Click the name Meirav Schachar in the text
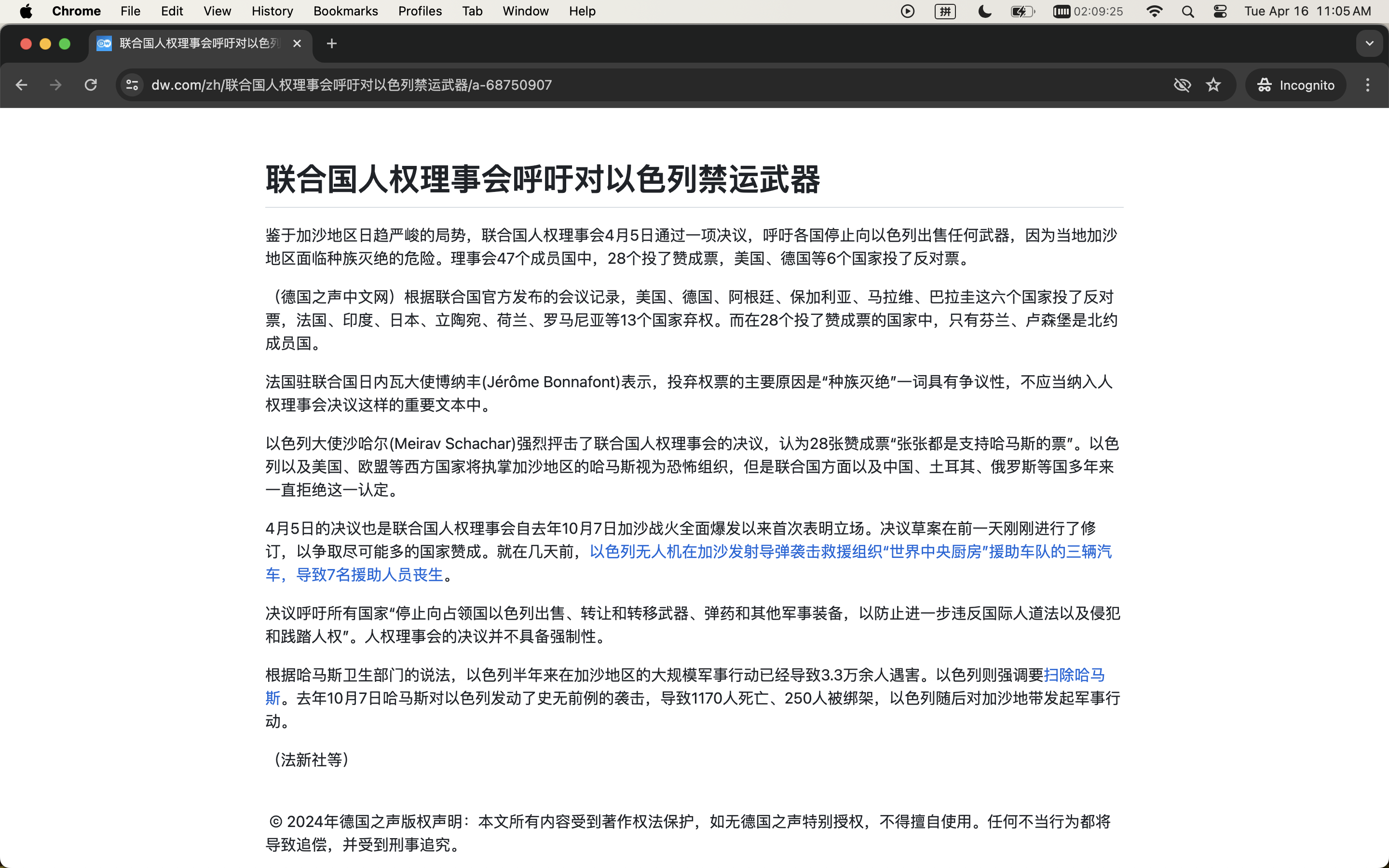Image resolution: width=1389 pixels, height=868 pixels. (453, 444)
